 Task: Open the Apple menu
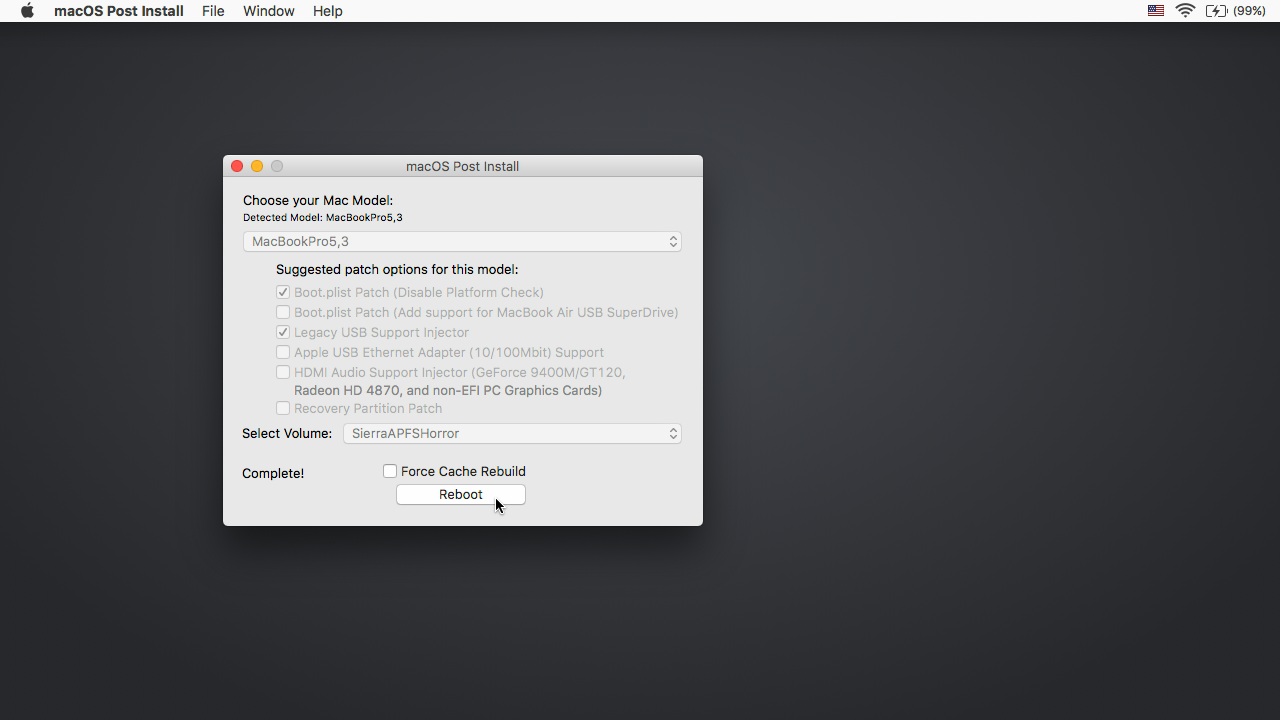(x=26, y=11)
